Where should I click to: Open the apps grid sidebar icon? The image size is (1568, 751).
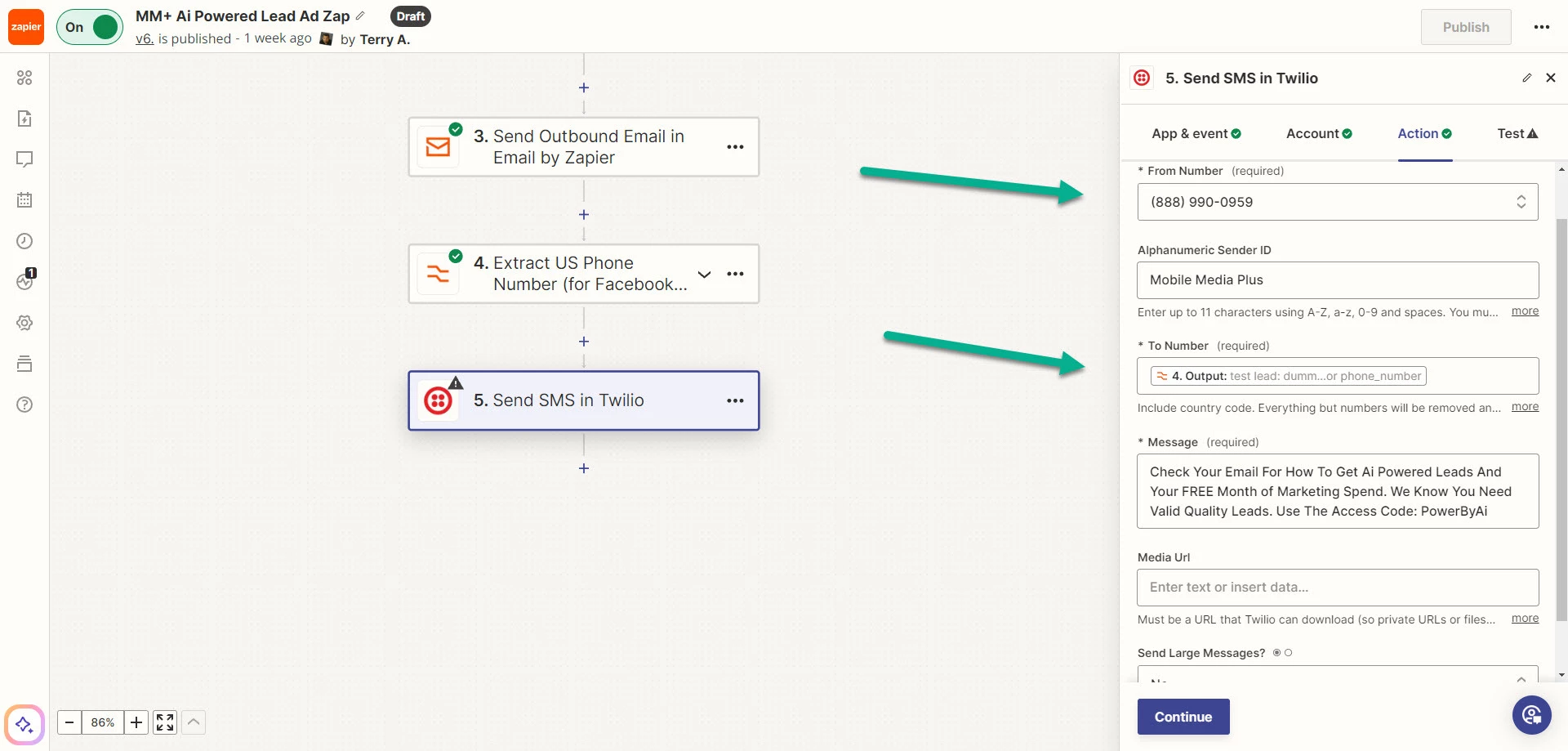point(24,78)
